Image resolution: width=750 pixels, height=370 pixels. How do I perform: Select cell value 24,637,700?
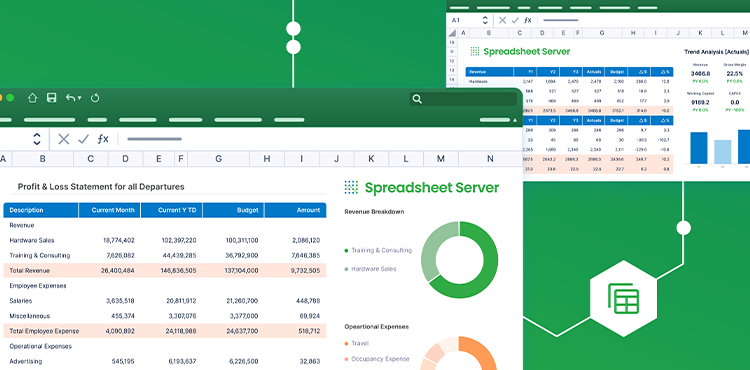click(x=242, y=331)
